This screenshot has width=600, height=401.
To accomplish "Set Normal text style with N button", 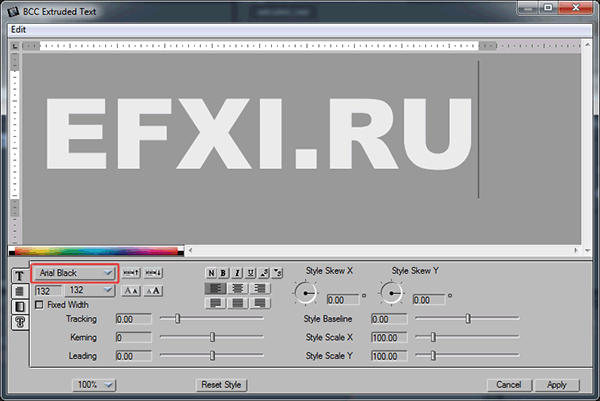I will 211,272.
